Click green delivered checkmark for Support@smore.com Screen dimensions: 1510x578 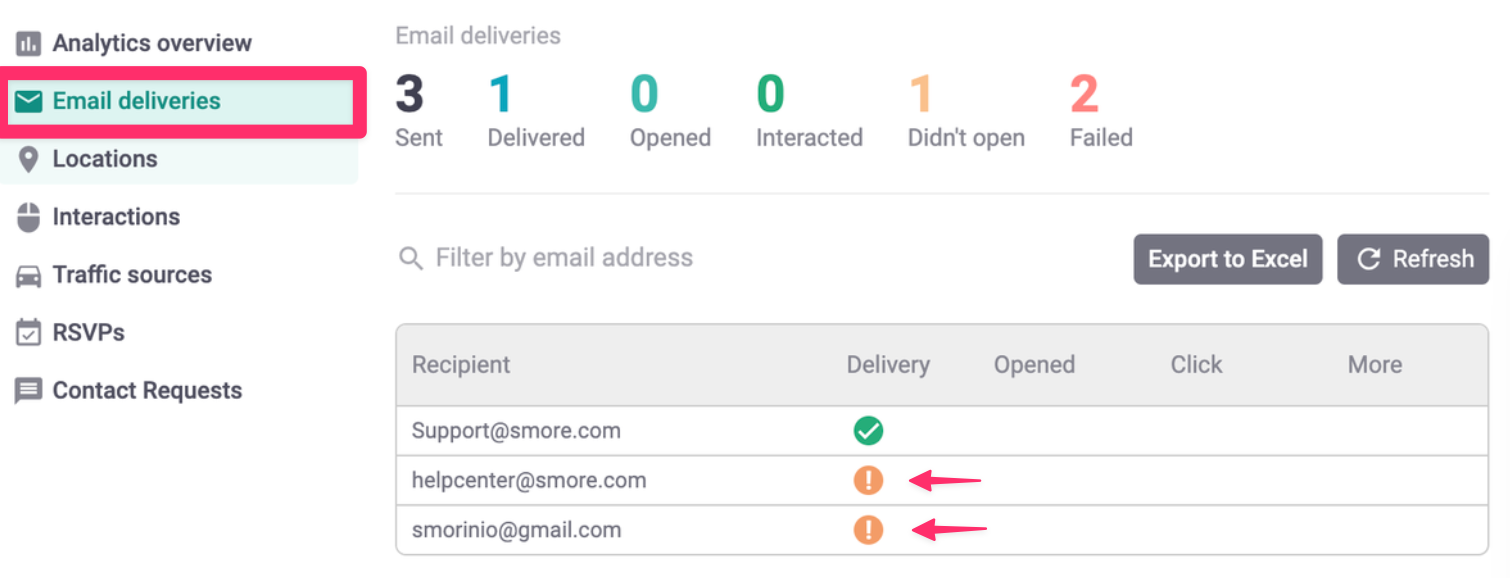[868, 431]
